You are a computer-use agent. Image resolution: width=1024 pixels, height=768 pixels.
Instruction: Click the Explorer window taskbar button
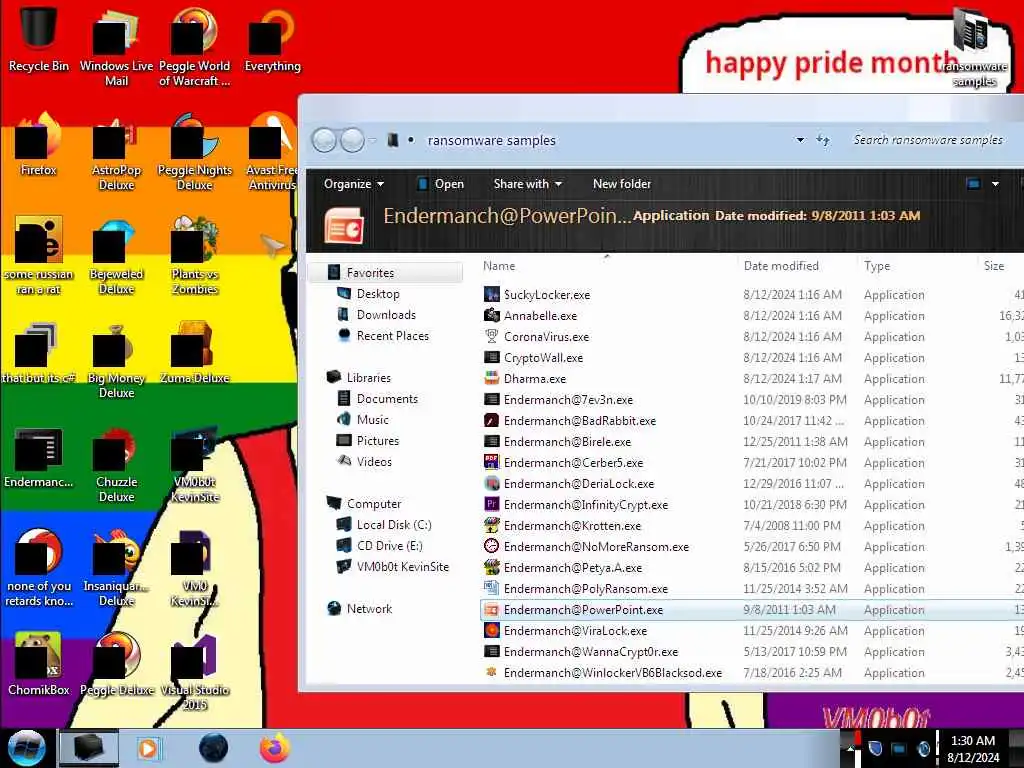pos(89,748)
